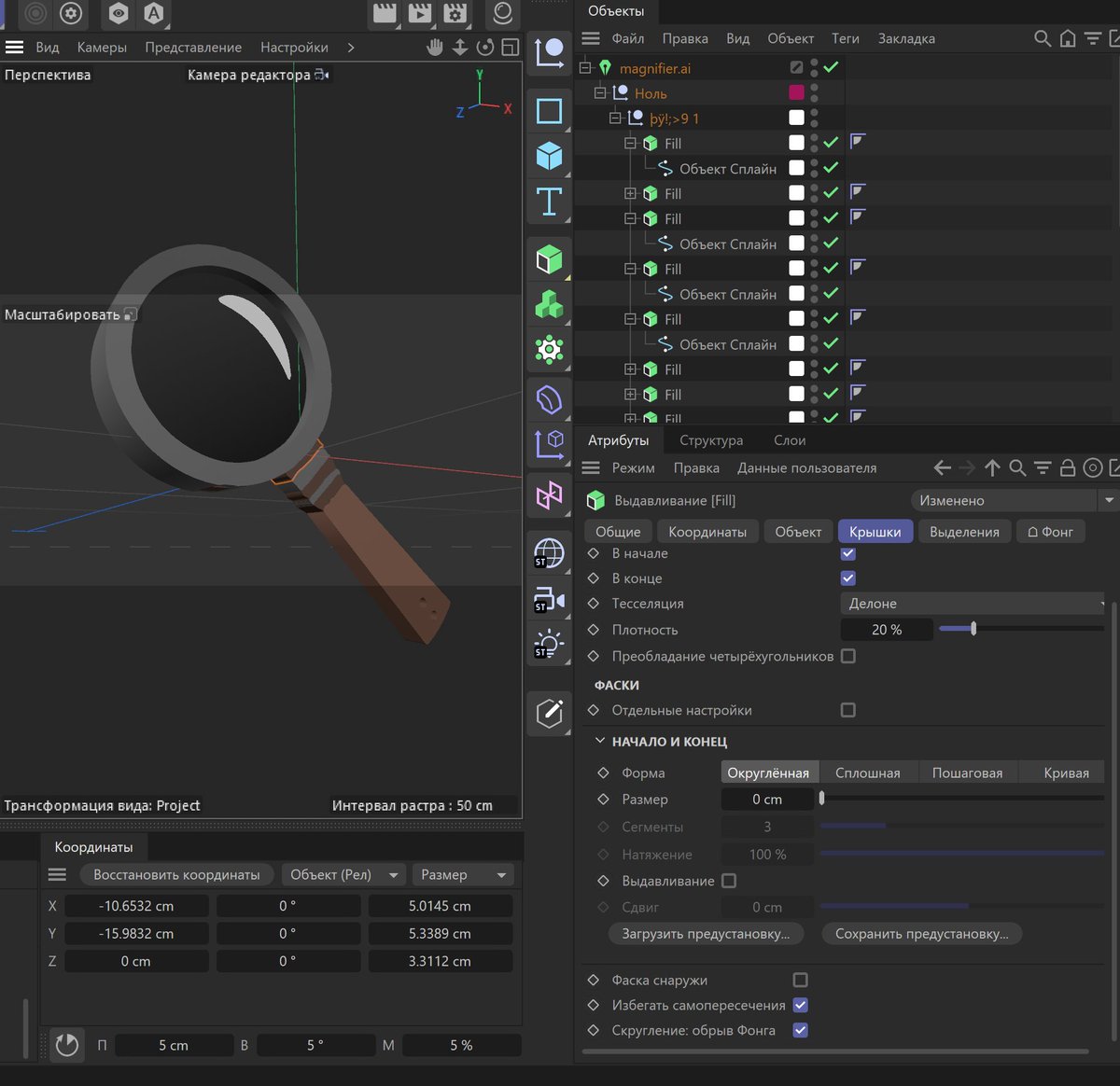Viewport: 1120px width, 1086px height.
Task: Click the edit pencil hexagon icon
Action: click(549, 714)
